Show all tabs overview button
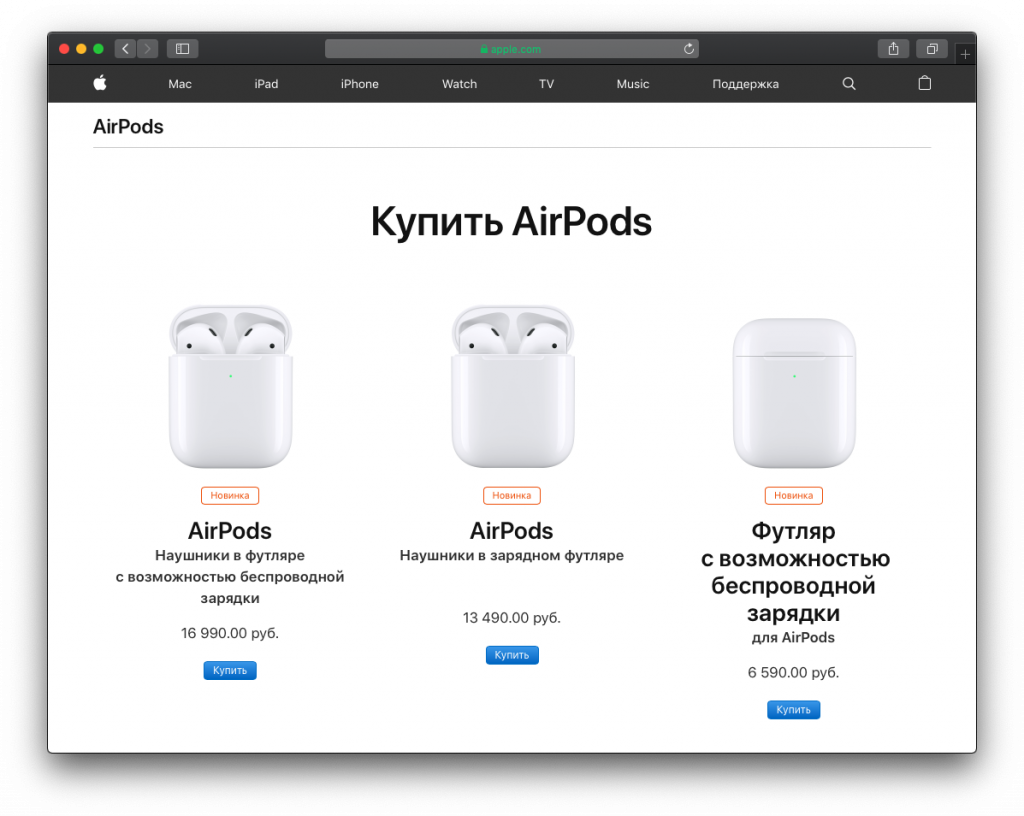 pos(932,49)
